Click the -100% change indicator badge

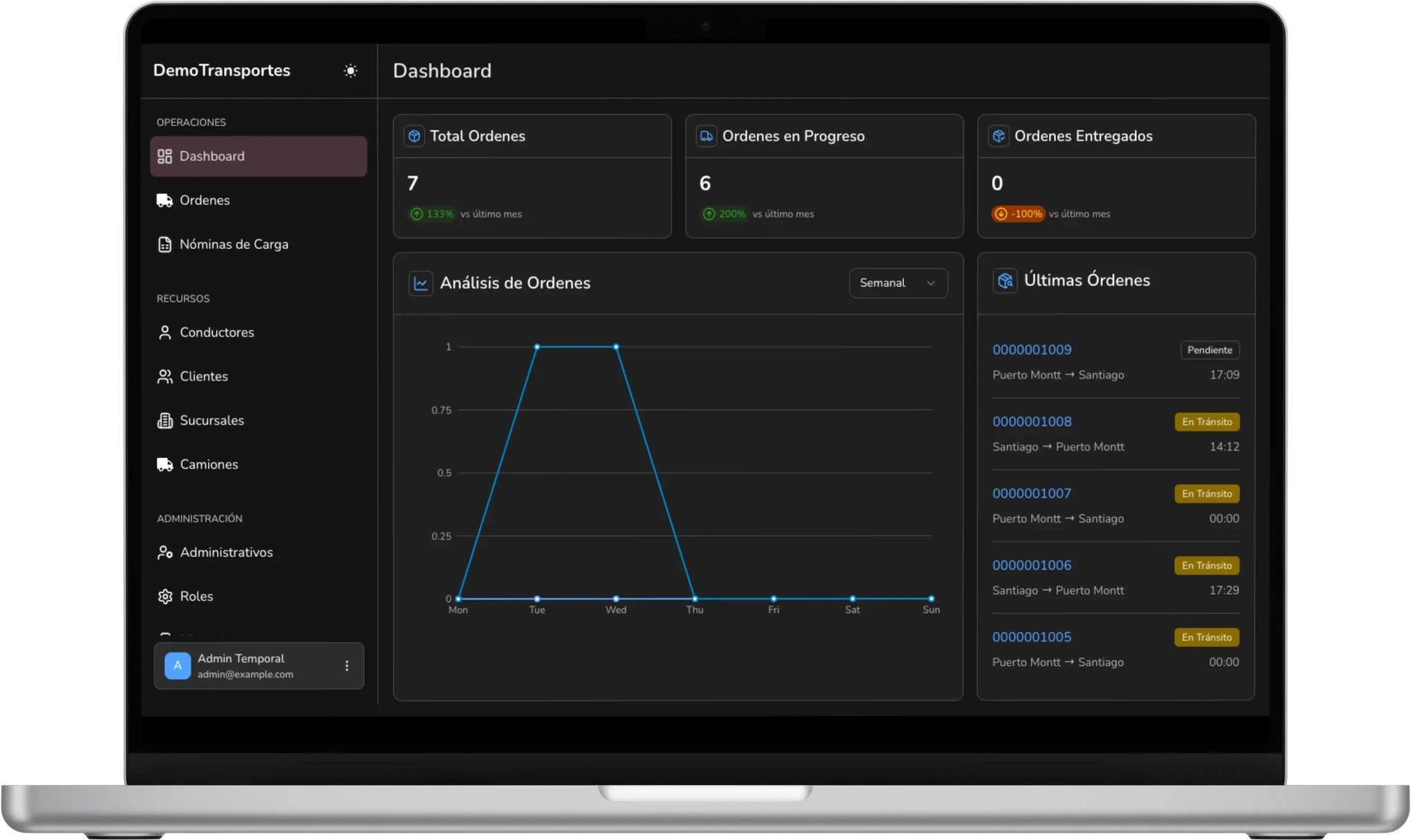pyautogui.click(x=1019, y=214)
